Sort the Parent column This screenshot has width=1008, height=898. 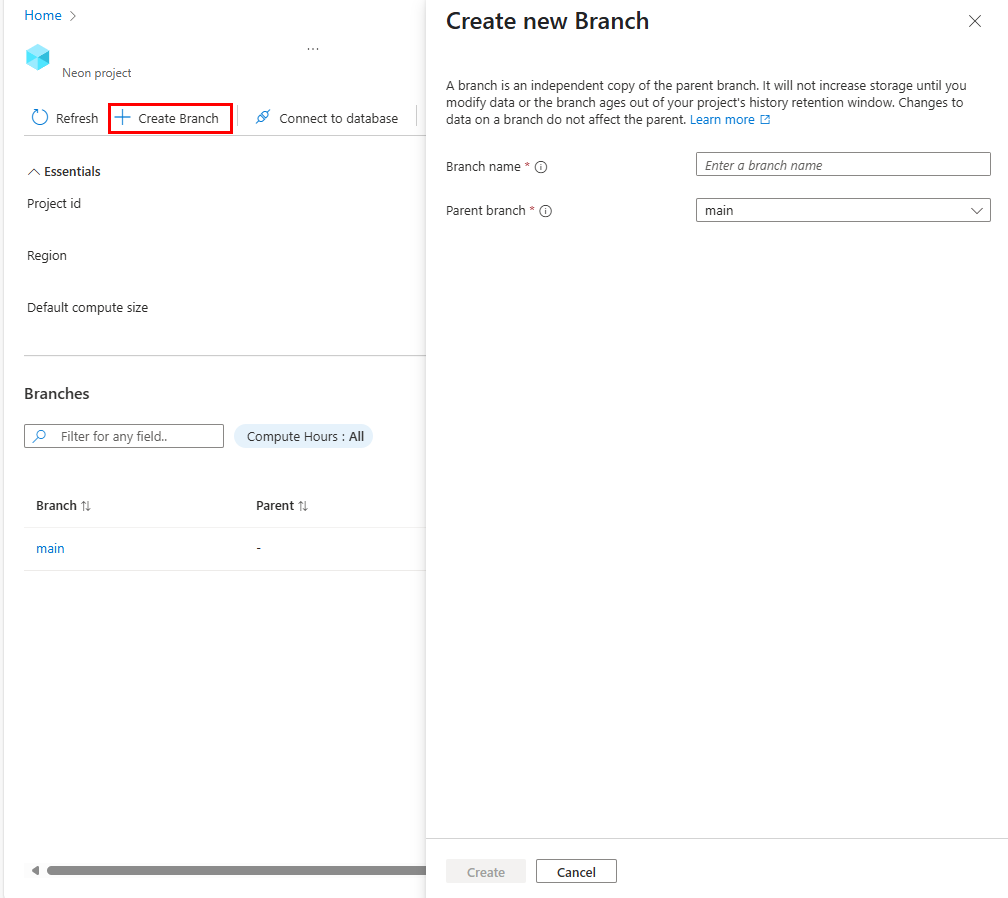point(305,505)
